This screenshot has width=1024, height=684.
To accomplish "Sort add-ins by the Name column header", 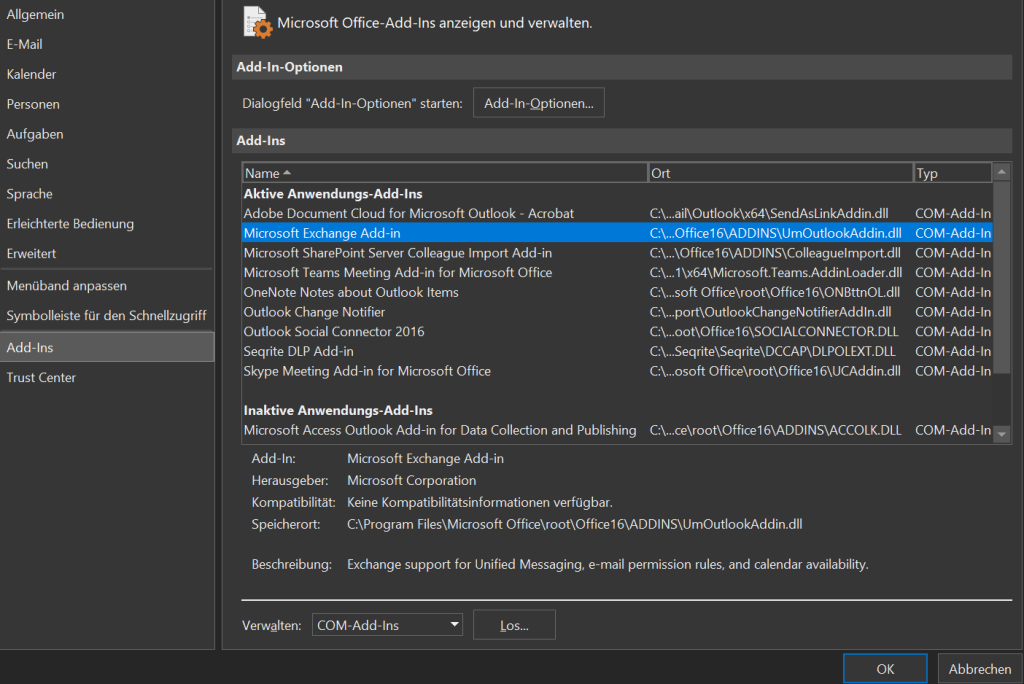I will coord(445,173).
